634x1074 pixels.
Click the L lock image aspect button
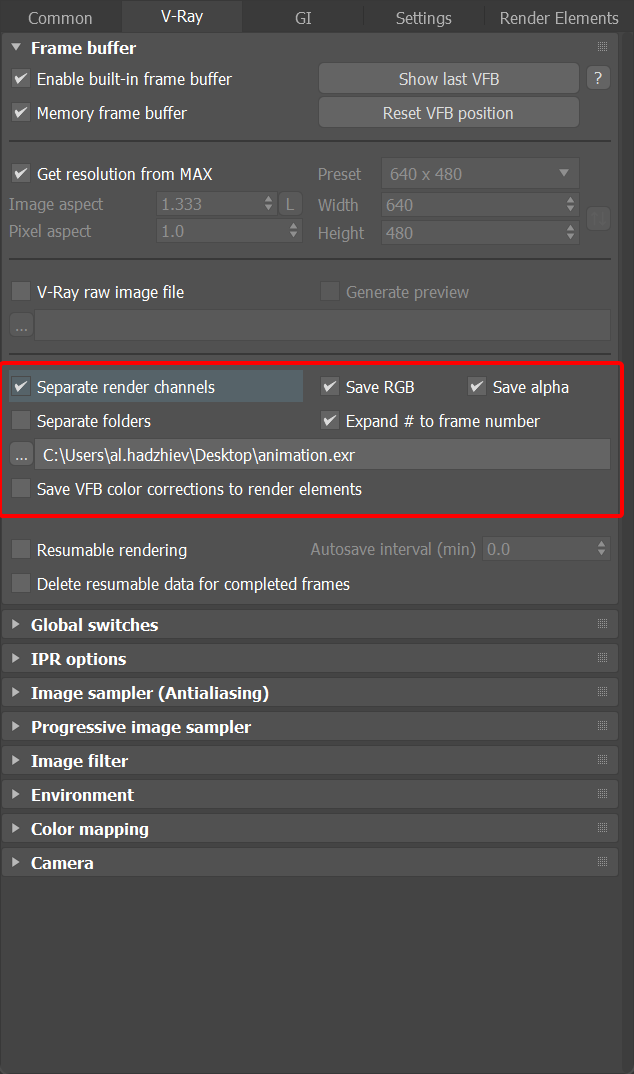pyautogui.click(x=290, y=204)
